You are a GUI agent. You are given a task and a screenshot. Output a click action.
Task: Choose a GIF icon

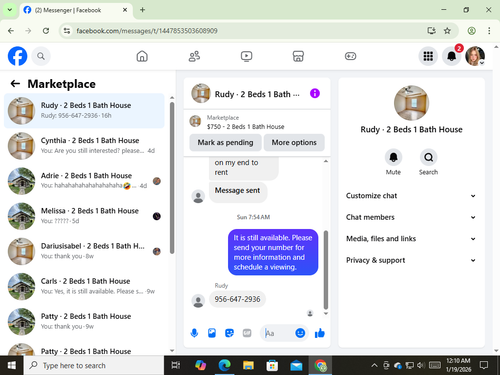(247, 333)
